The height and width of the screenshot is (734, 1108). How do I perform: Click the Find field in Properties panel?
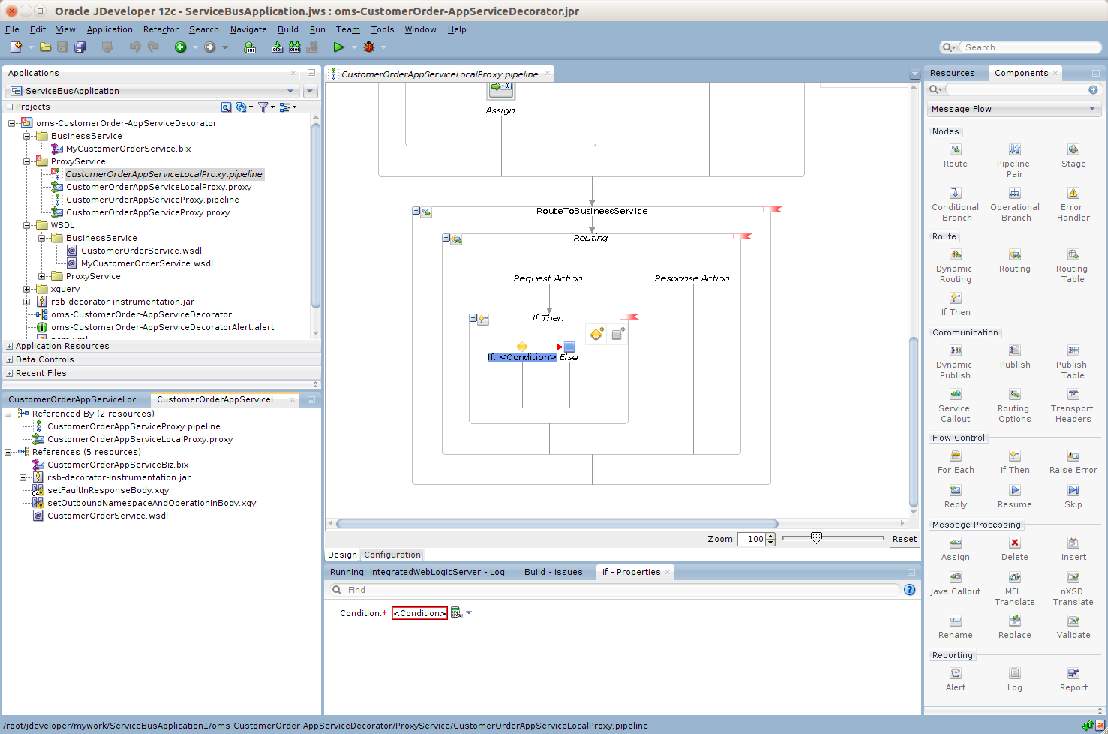[615, 589]
